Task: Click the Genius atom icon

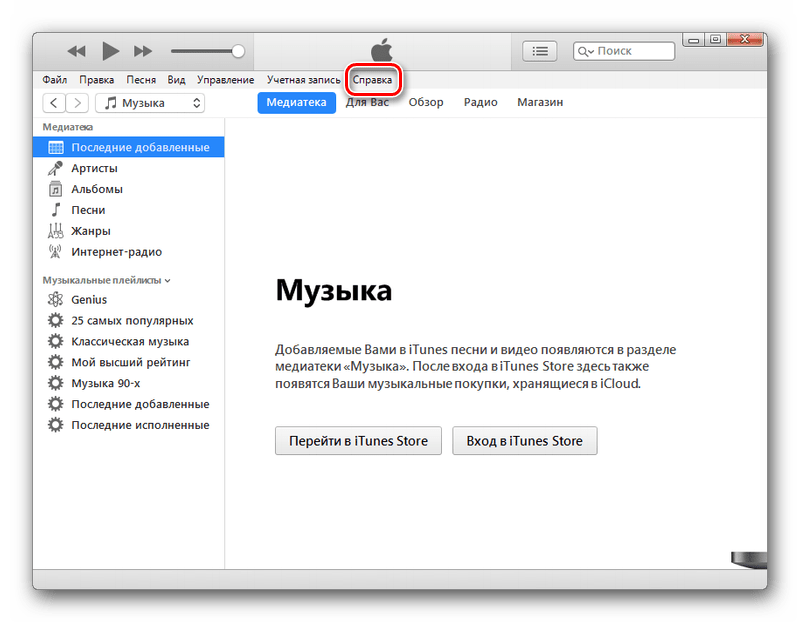Action: pos(55,300)
